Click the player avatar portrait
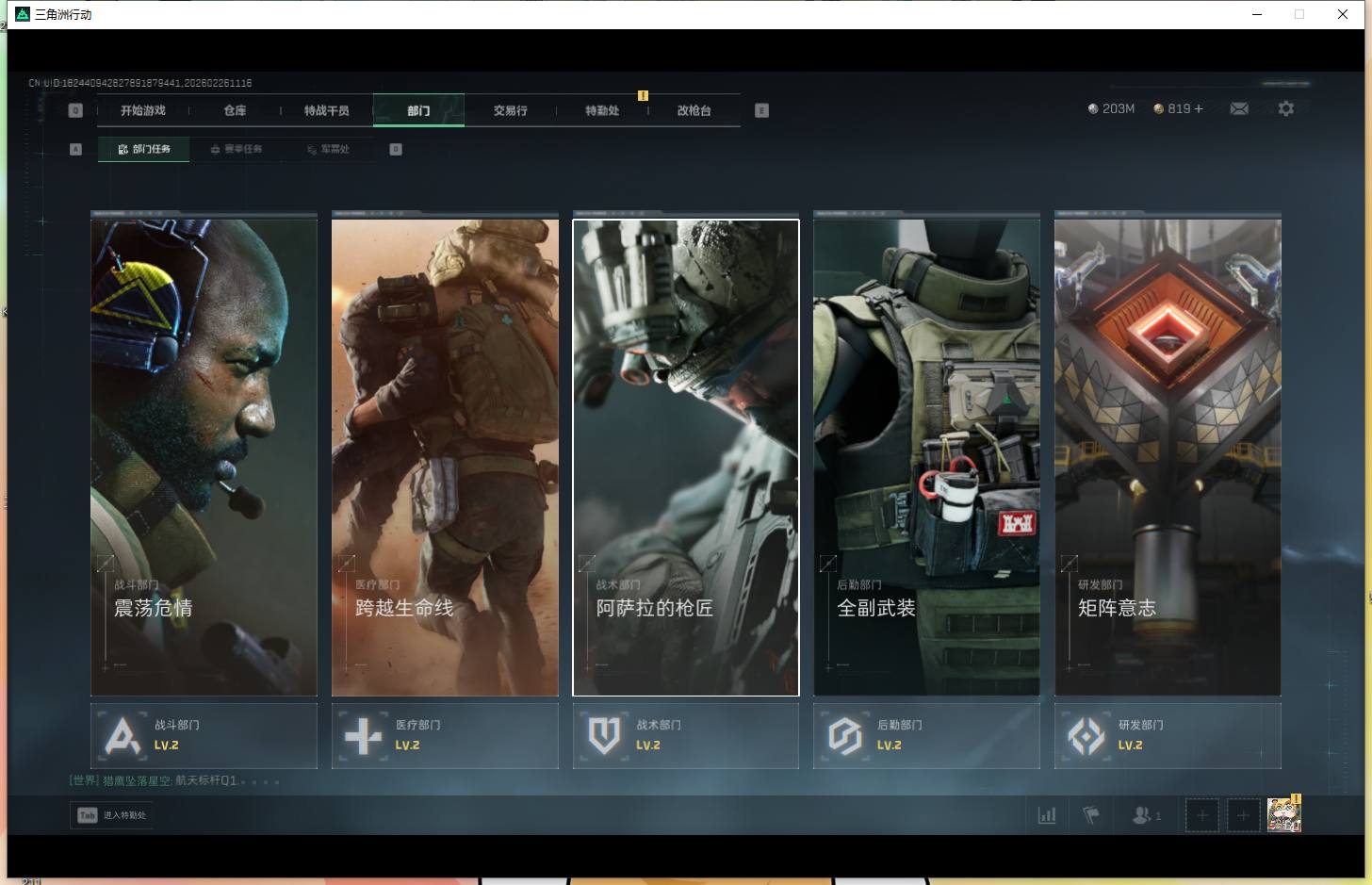Viewport: 1372px width, 885px height. 1282,815
